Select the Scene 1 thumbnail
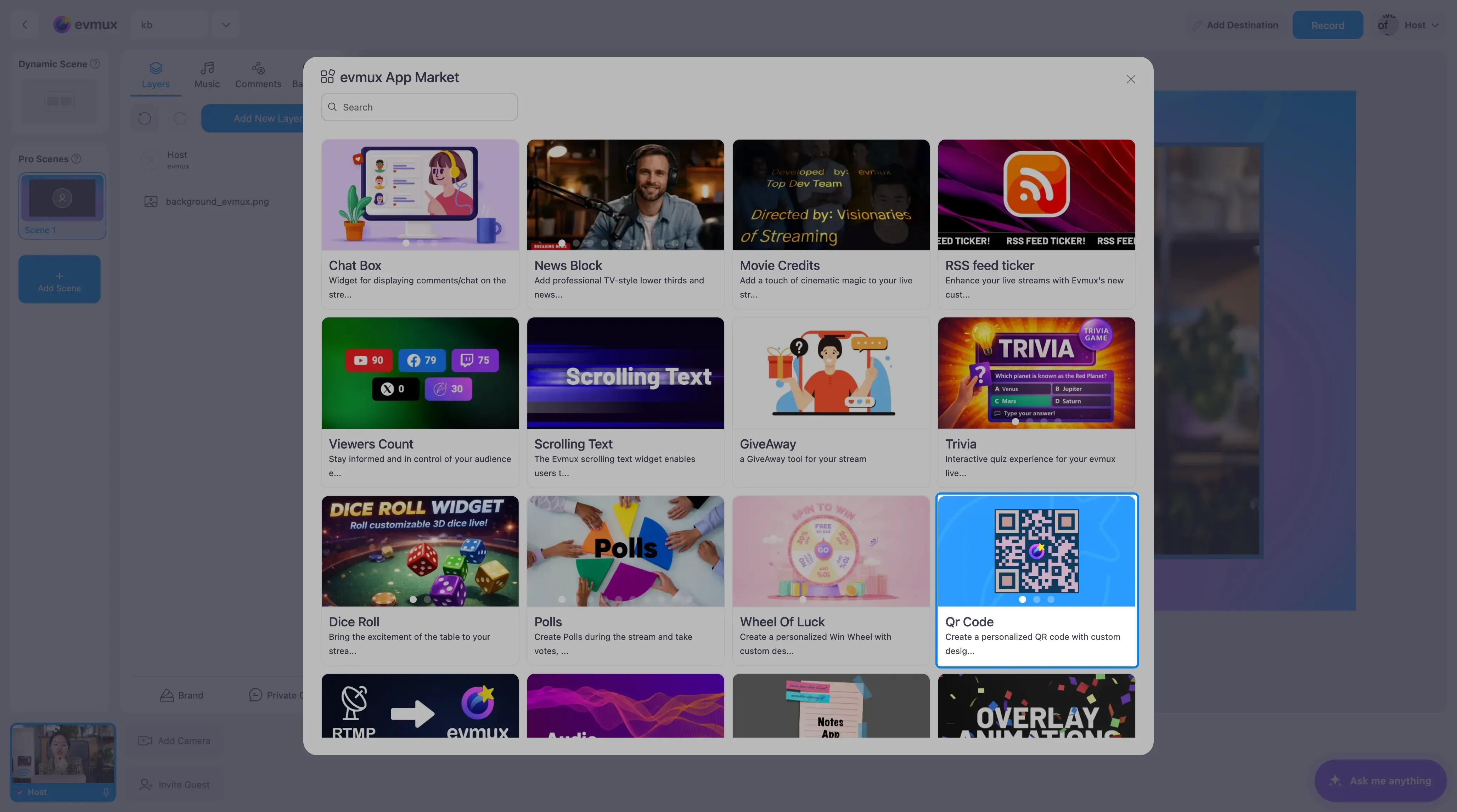This screenshot has height=812, width=1457. click(x=62, y=205)
